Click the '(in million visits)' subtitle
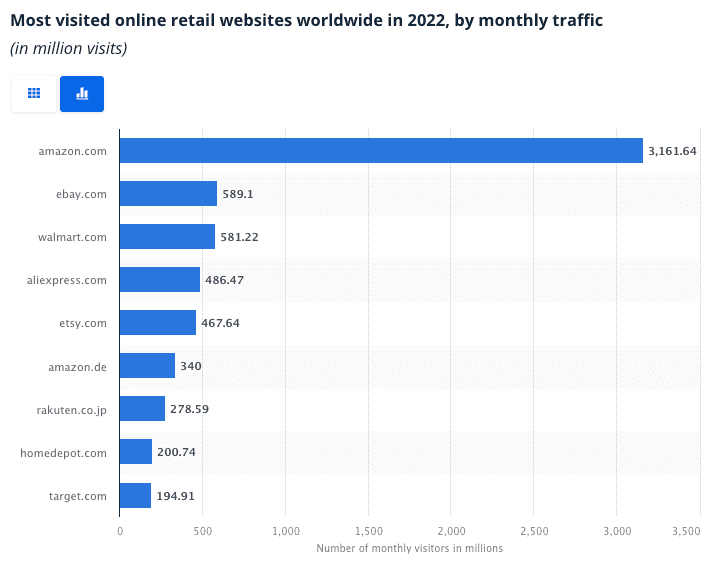Image resolution: width=724 pixels, height=572 pixels. [69, 48]
